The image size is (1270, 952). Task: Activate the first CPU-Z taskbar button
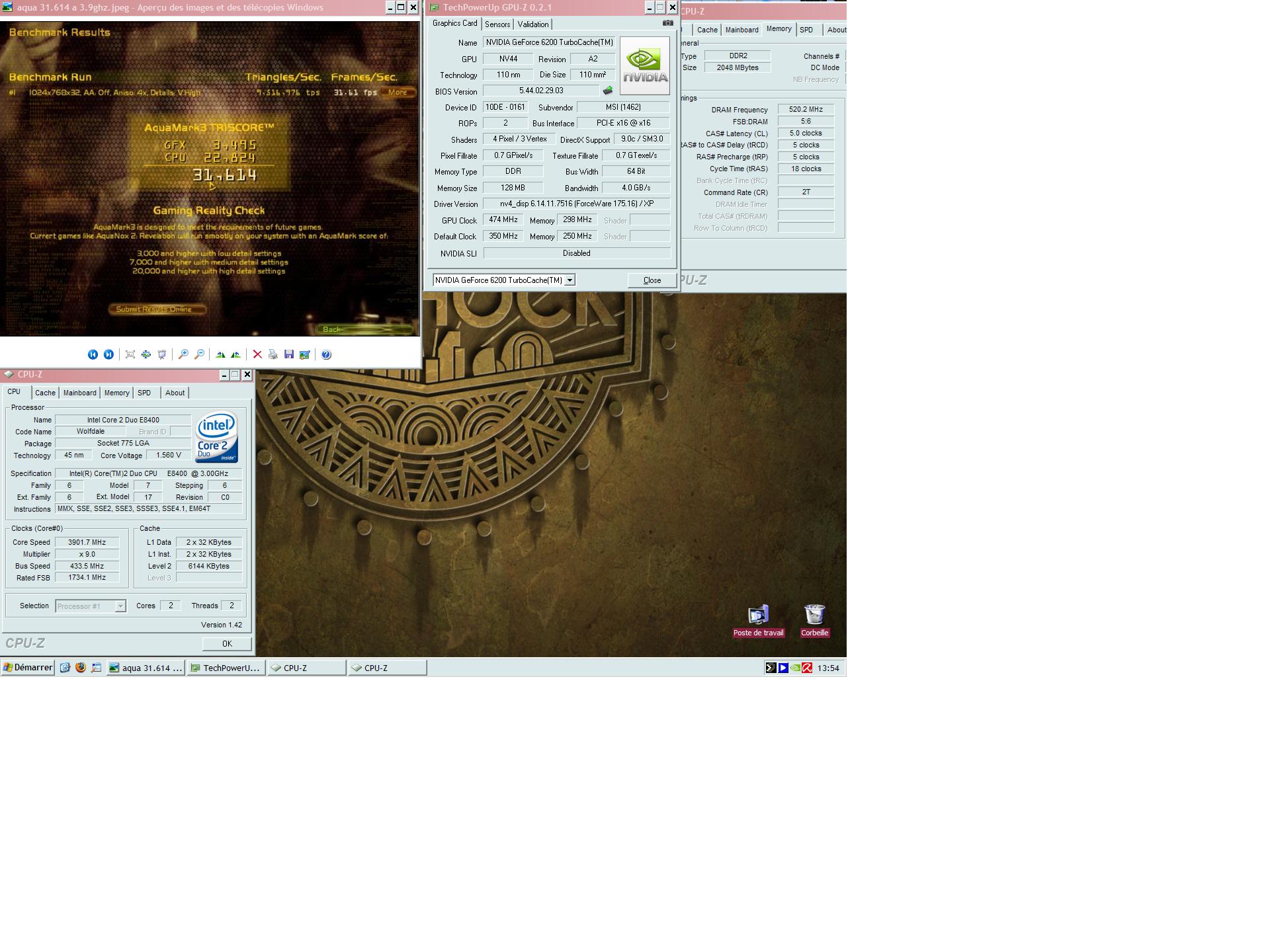pyautogui.click(x=306, y=668)
